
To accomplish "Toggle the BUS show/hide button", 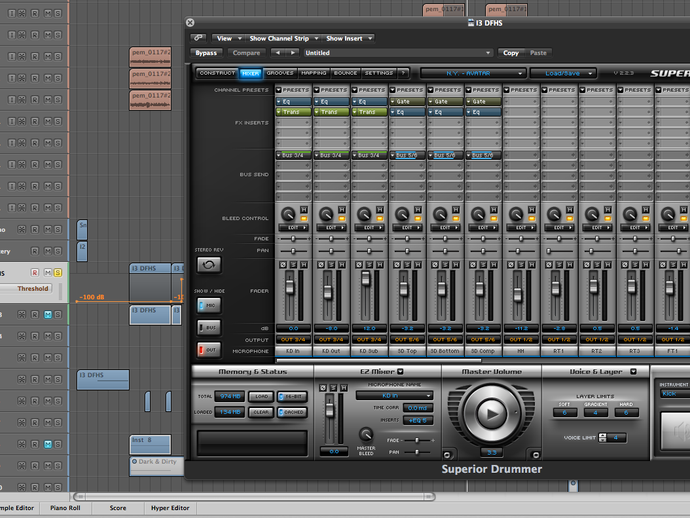I will click(209, 327).
